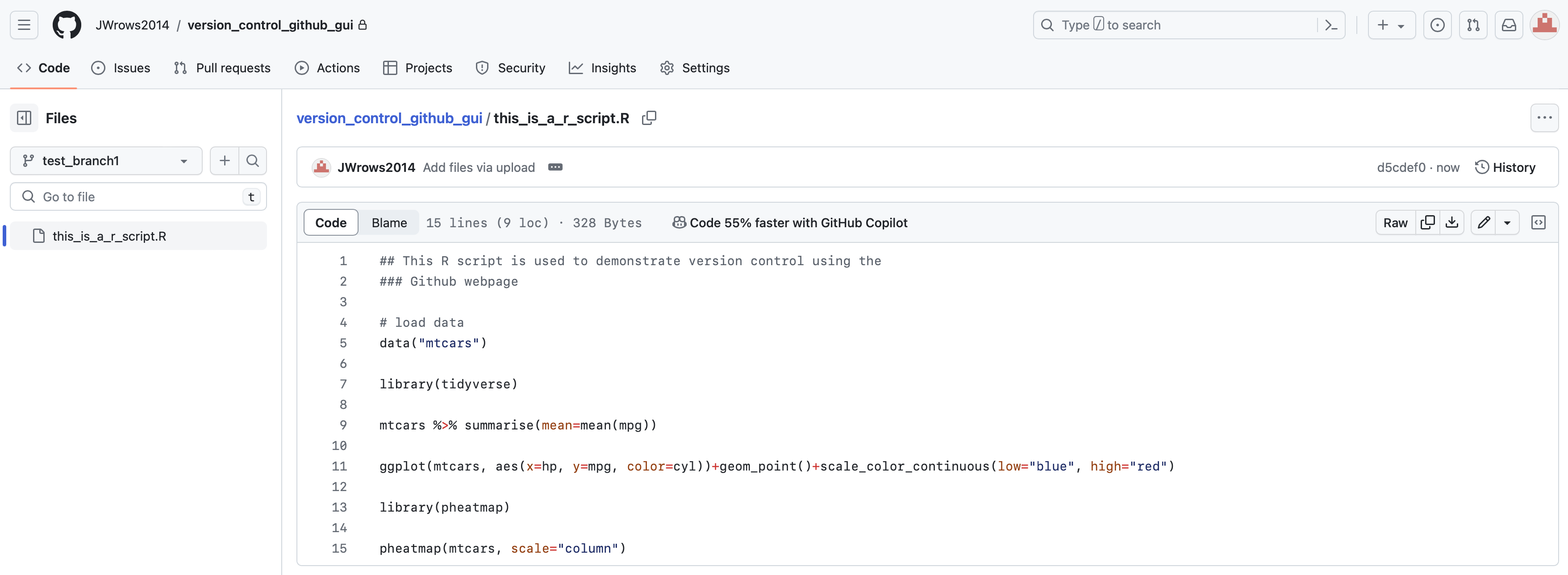
Task: Expand the commit message ellipsis
Action: (x=555, y=167)
